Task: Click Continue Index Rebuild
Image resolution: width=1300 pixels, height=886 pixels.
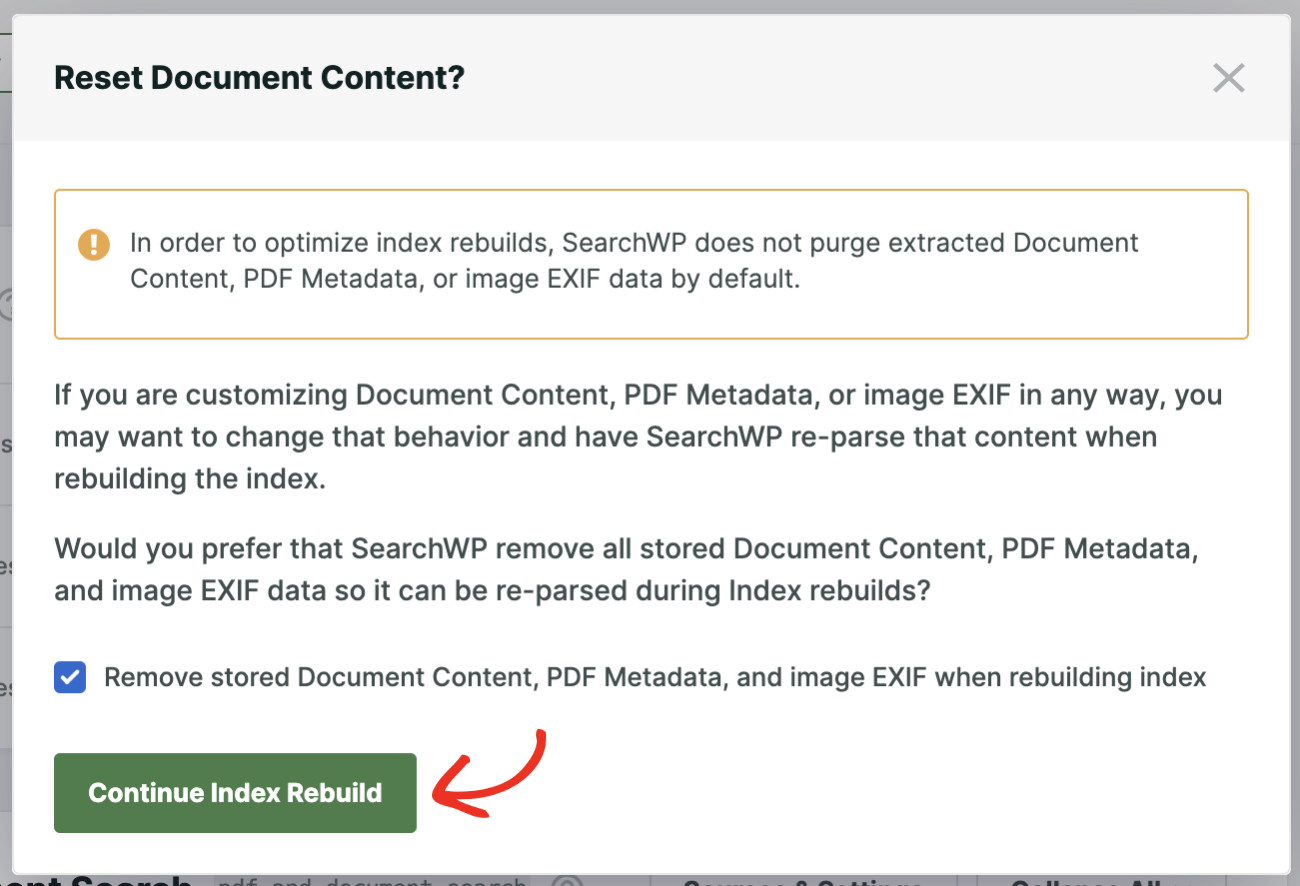Action: coord(234,793)
